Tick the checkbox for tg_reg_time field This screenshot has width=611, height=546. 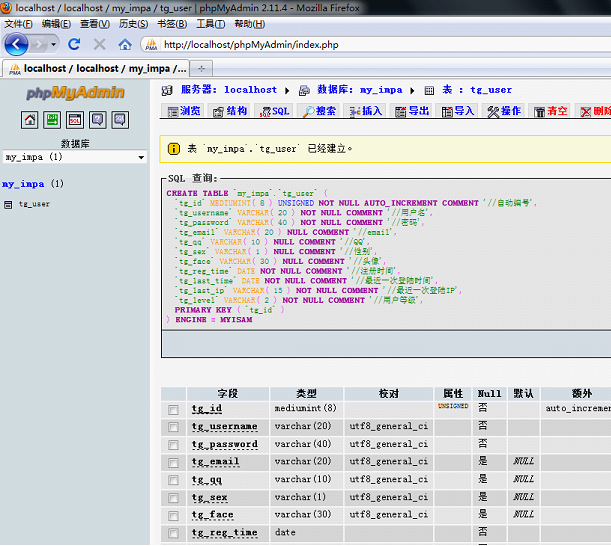[173, 533]
